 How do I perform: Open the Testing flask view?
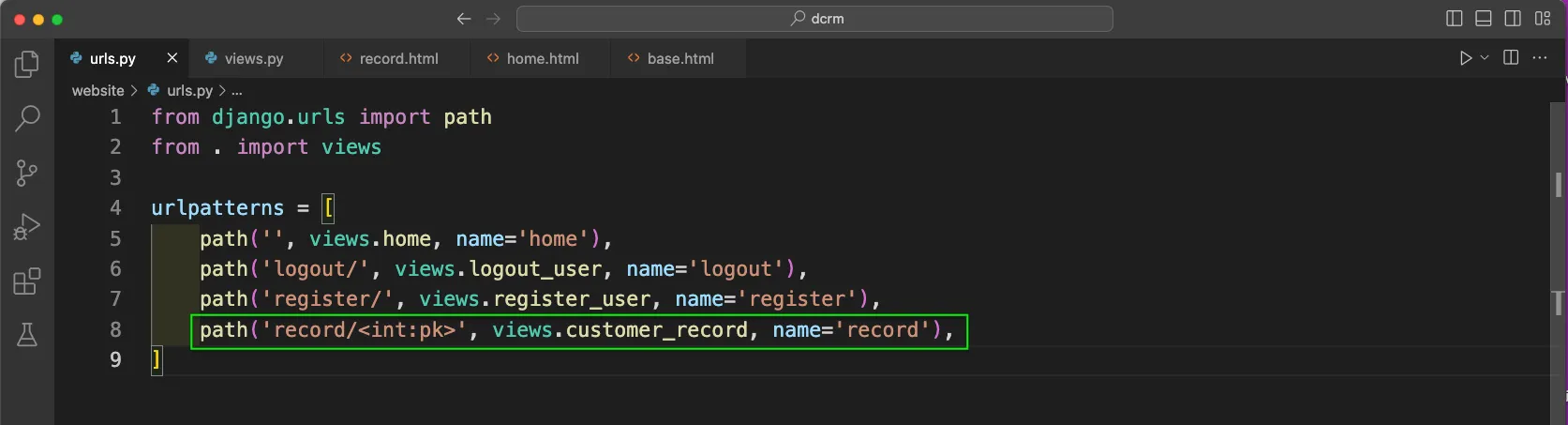point(27,335)
